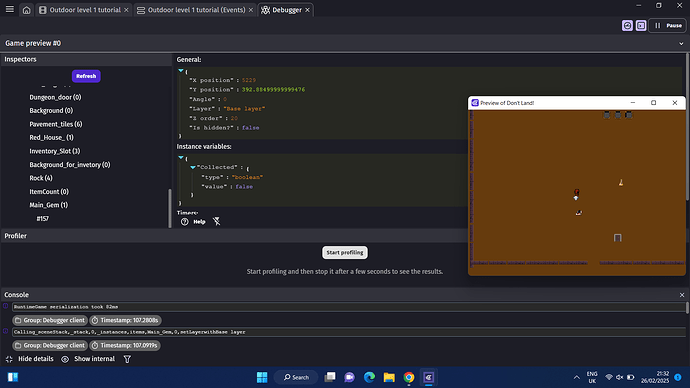Edit the Collected "value" false field

[x=244, y=187]
